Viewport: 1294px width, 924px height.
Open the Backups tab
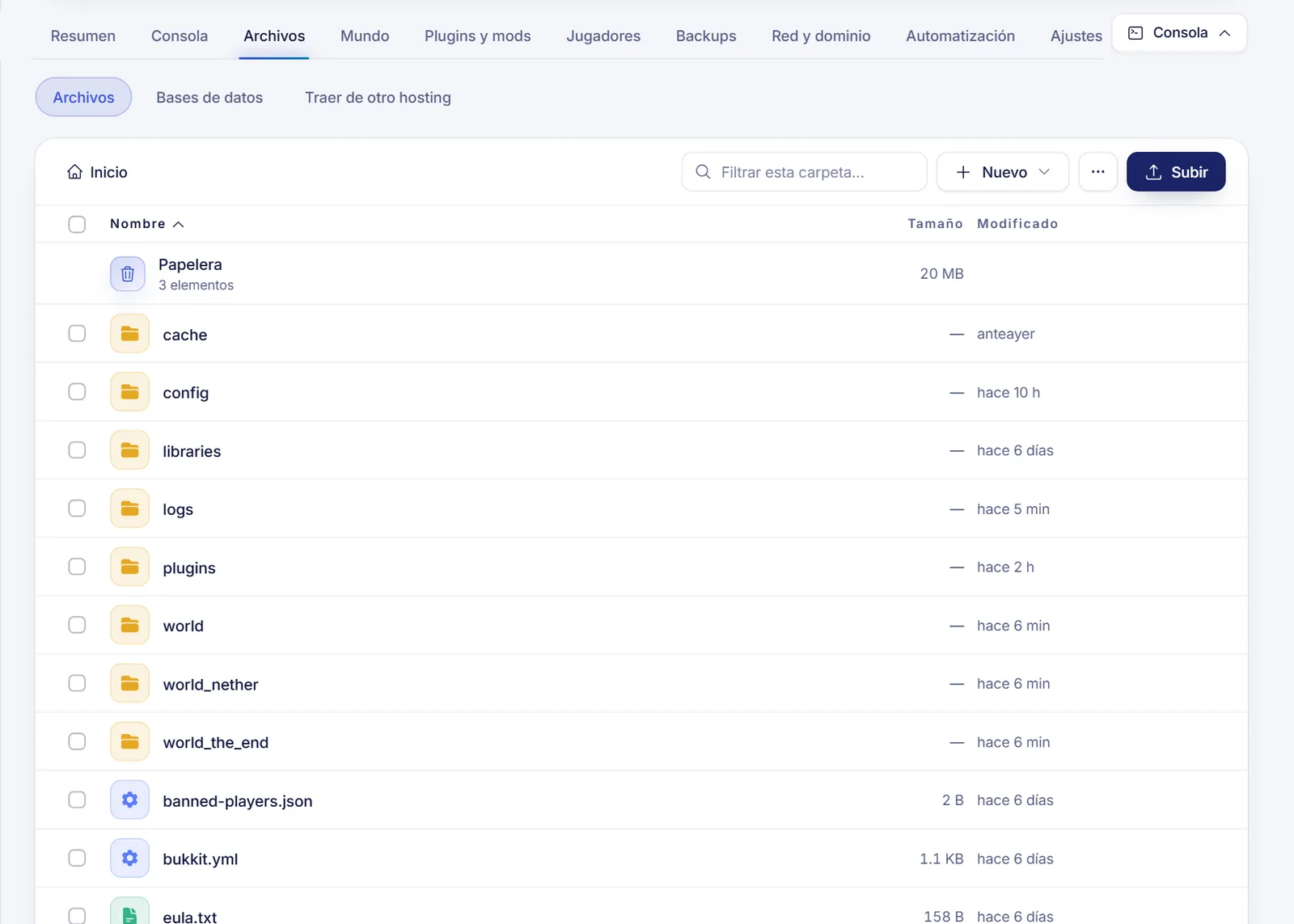tap(706, 36)
